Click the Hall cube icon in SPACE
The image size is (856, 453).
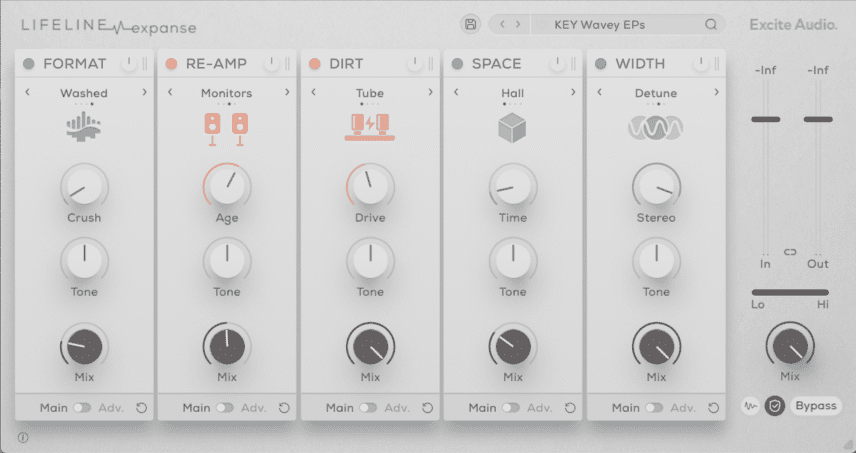click(x=512, y=128)
